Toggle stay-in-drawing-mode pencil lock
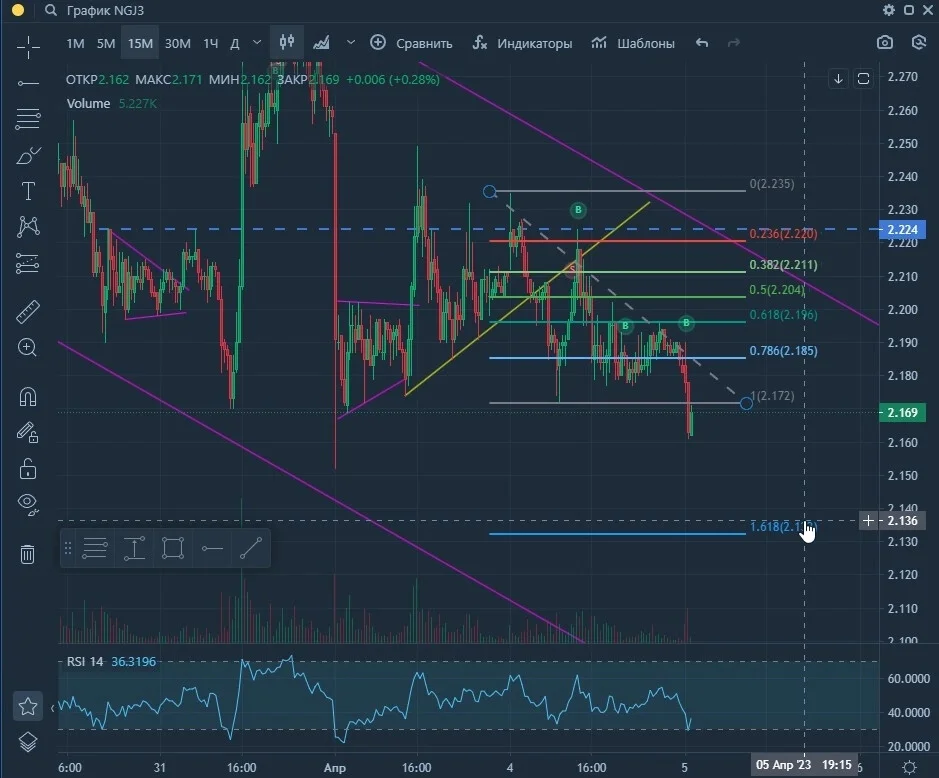The width and height of the screenshot is (939, 778). pyautogui.click(x=28, y=432)
